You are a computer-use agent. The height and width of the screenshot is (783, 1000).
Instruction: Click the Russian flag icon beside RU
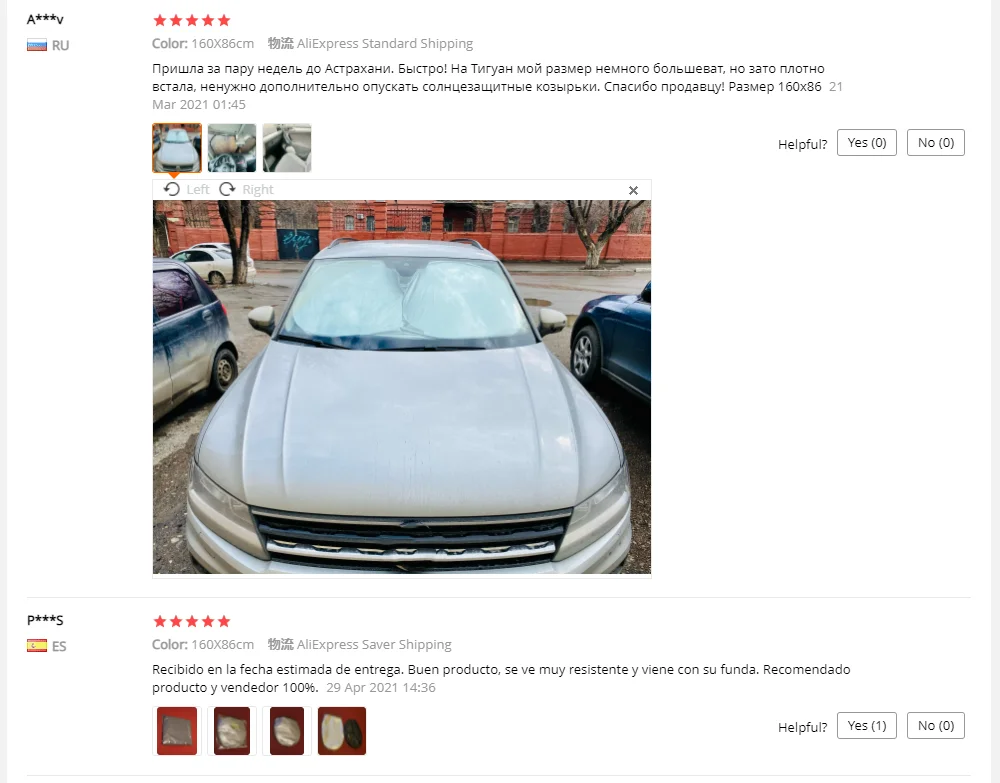point(37,45)
